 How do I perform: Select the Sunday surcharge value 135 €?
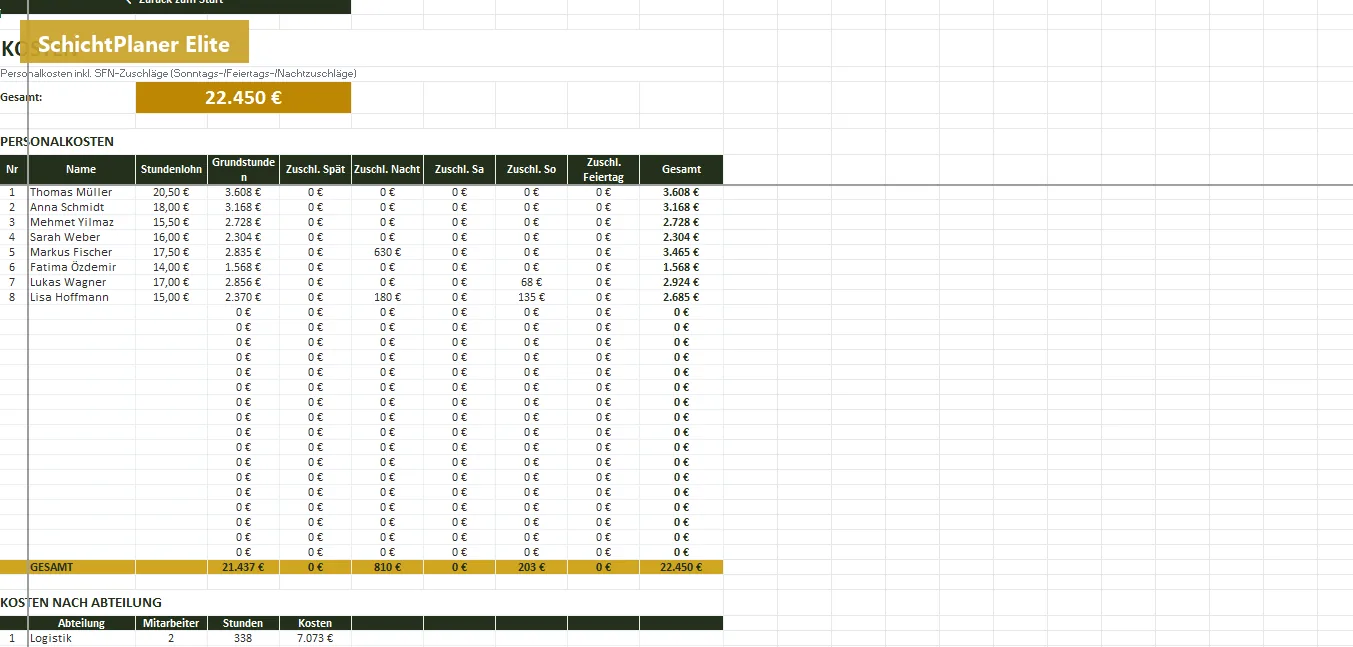[x=531, y=297]
